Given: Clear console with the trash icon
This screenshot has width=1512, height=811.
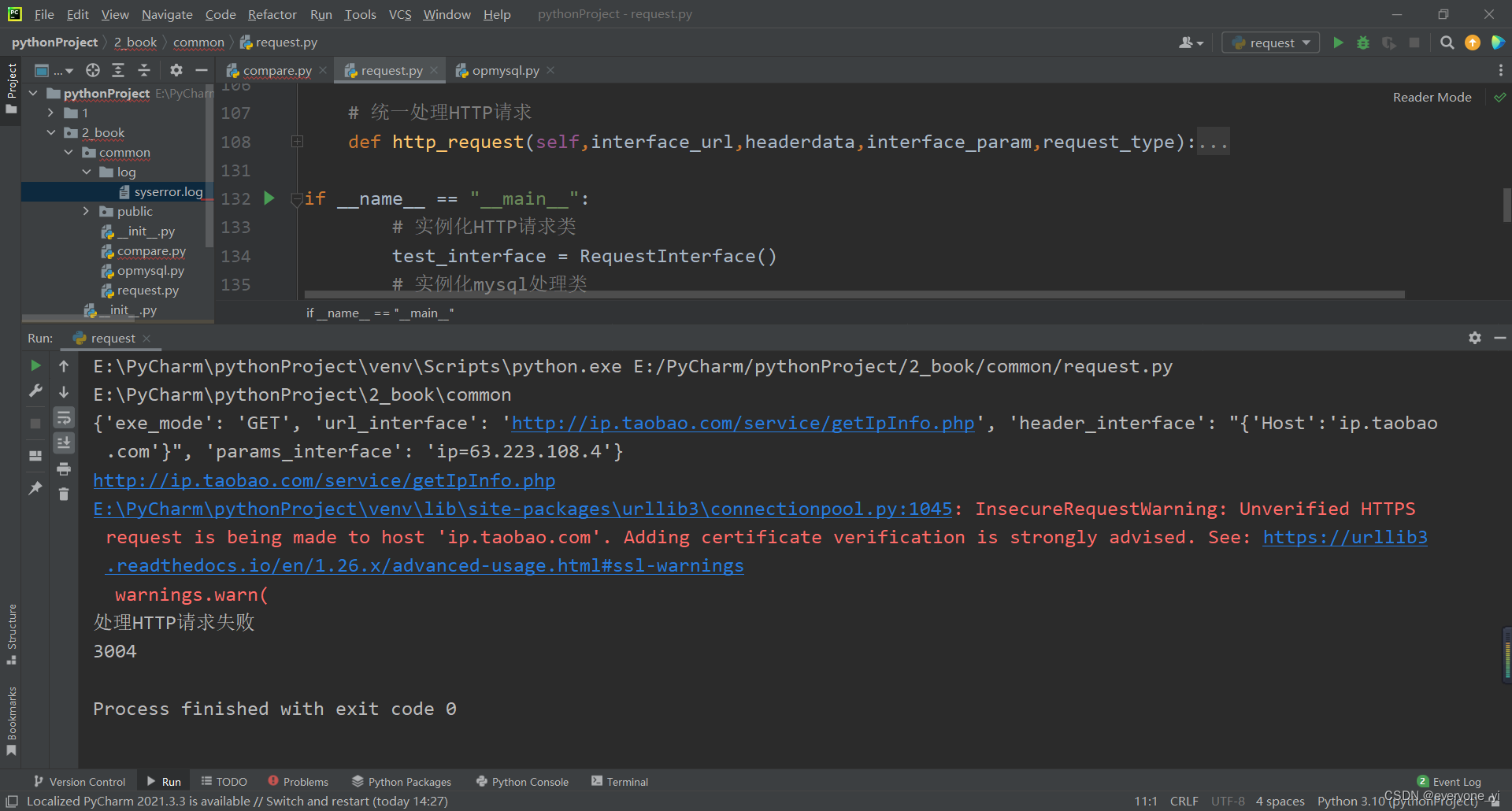Looking at the screenshot, I should click(x=64, y=494).
